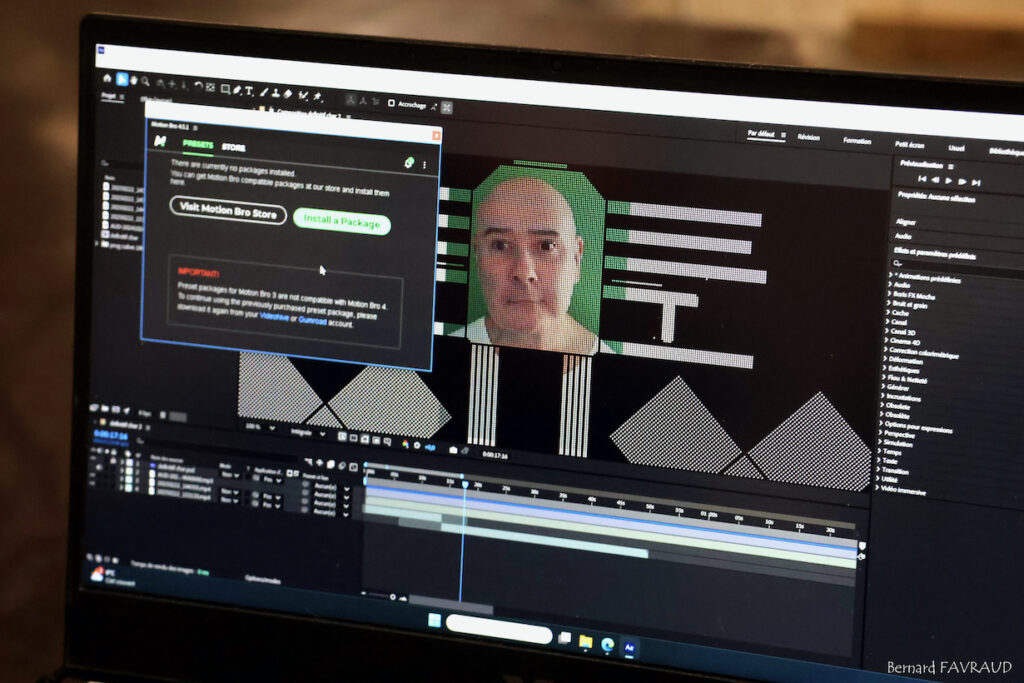The image size is (1024, 683).
Task: Expand the Vidéo immersive effects category
Action: tap(878, 488)
